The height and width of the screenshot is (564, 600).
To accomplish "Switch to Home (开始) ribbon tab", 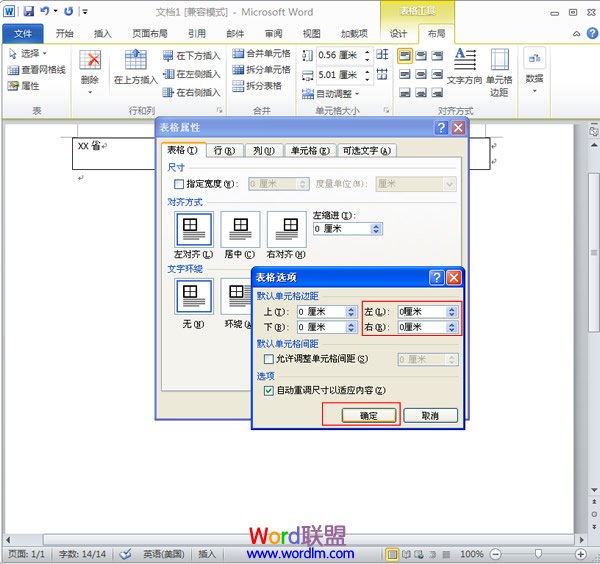I will 64,34.
